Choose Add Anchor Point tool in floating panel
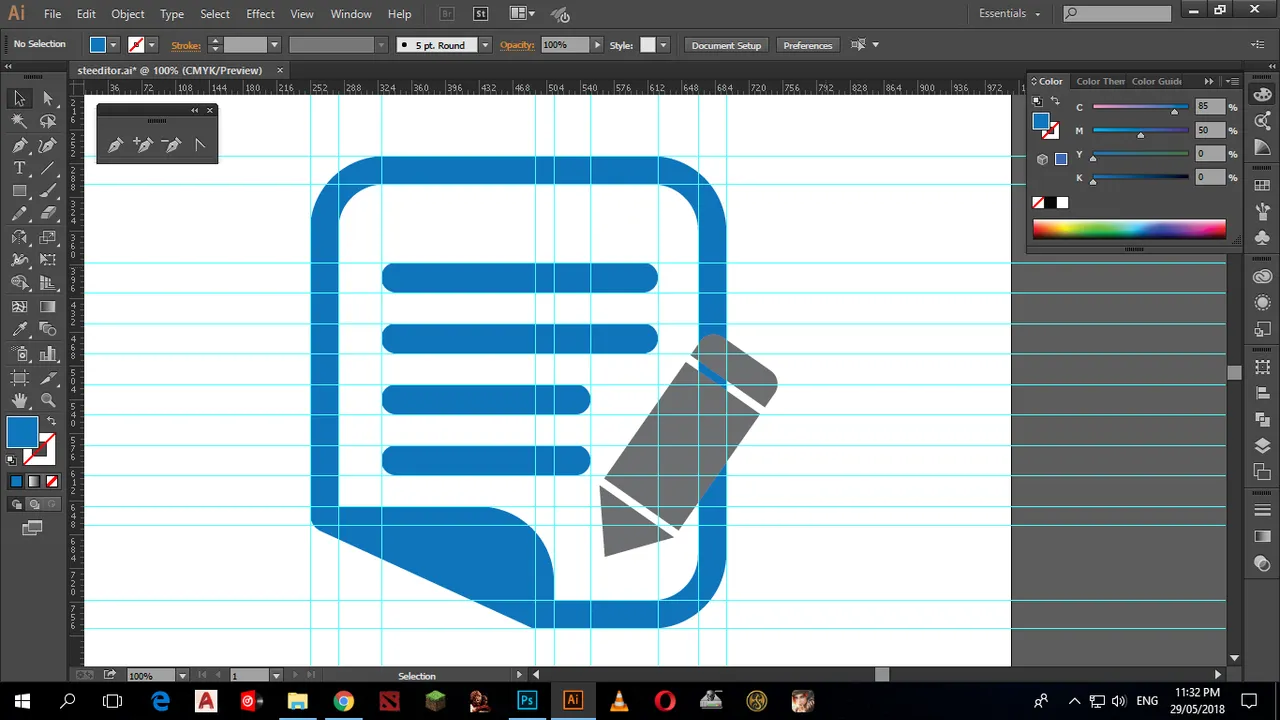Viewport: 1280px width, 720px height. pos(143,146)
